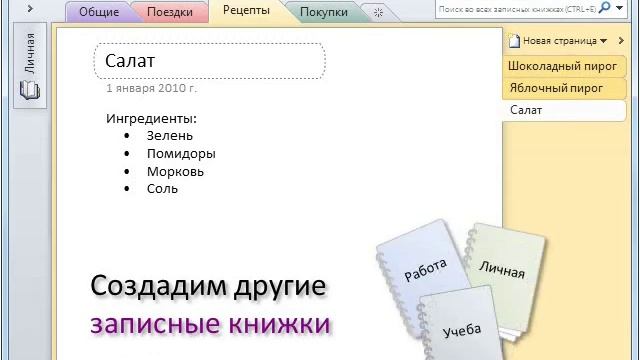Viewport: 640px width, 360px height.
Task: Create a new section with the asterisk tab
Action: (x=378, y=13)
